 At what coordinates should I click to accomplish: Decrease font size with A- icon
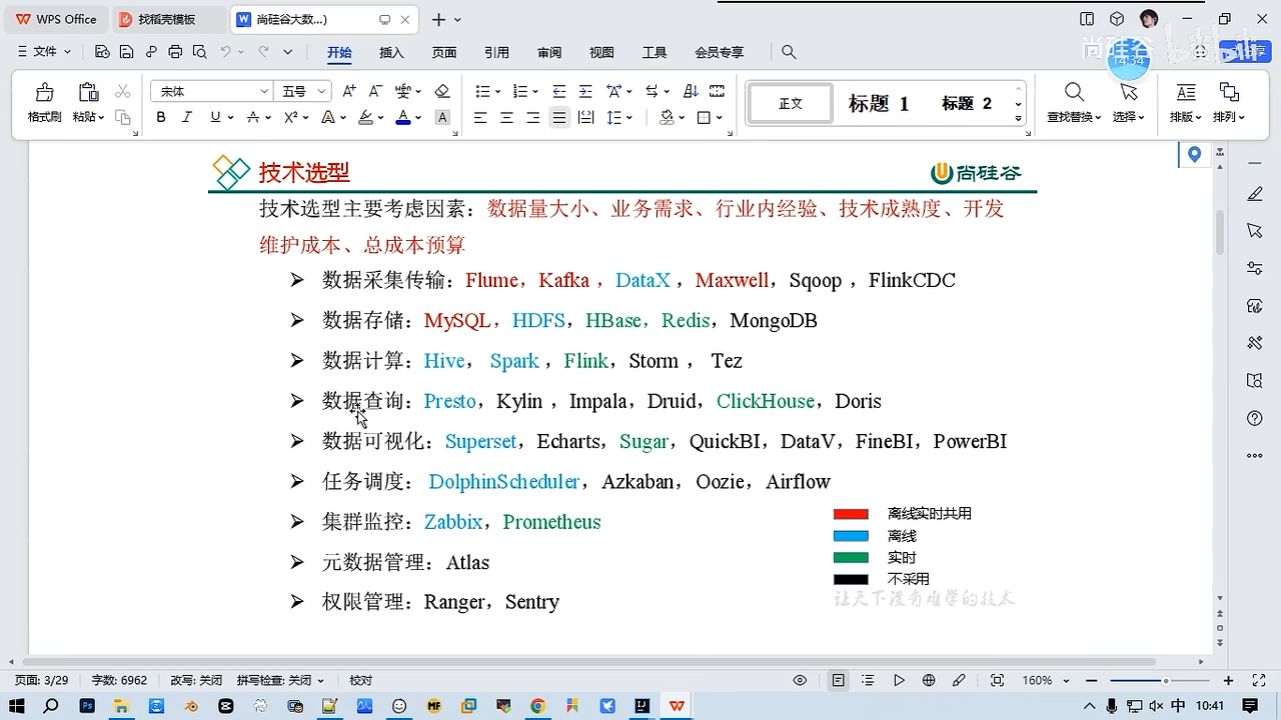point(376,91)
